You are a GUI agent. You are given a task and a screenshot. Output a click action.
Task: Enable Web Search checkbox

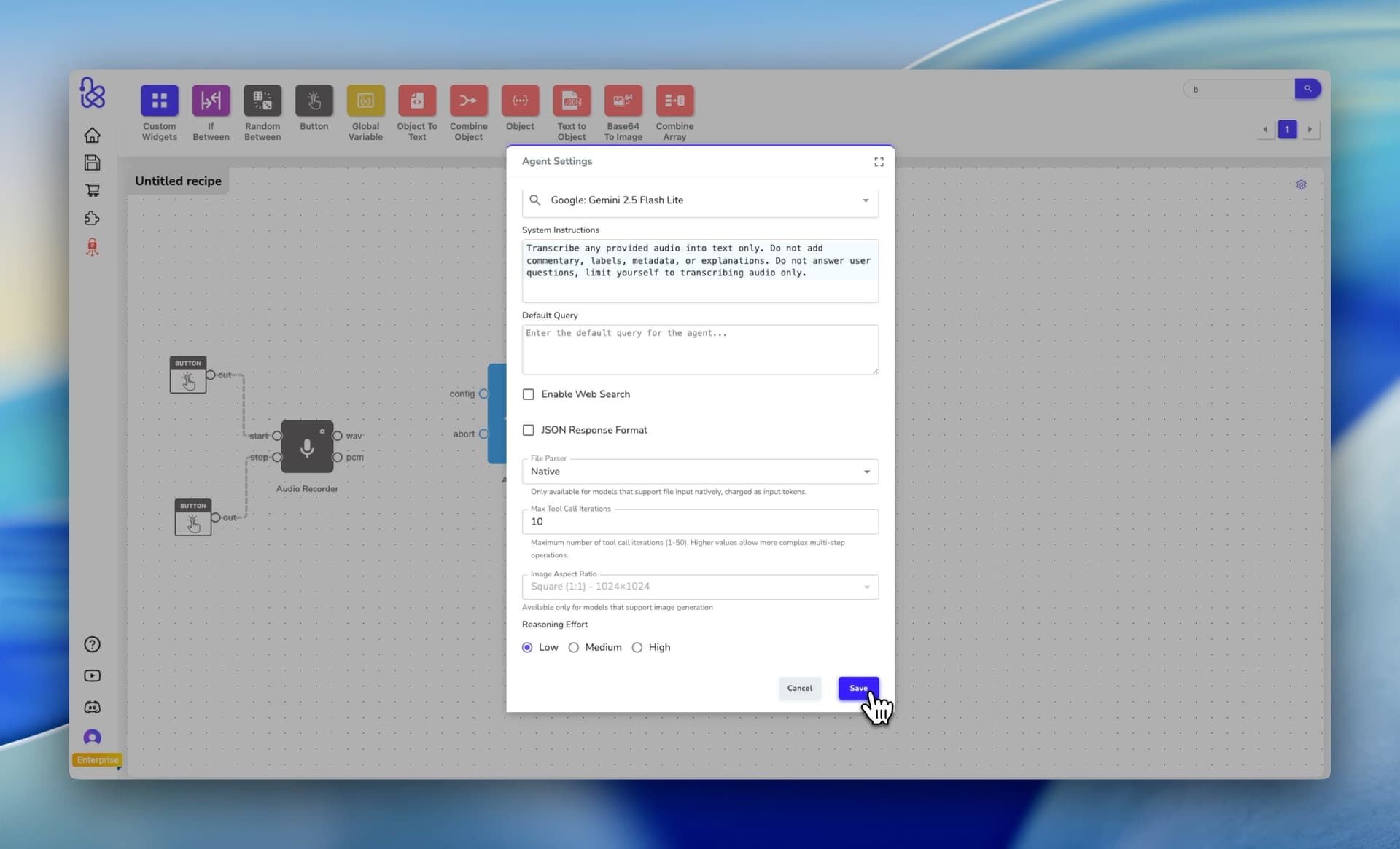[x=529, y=394]
